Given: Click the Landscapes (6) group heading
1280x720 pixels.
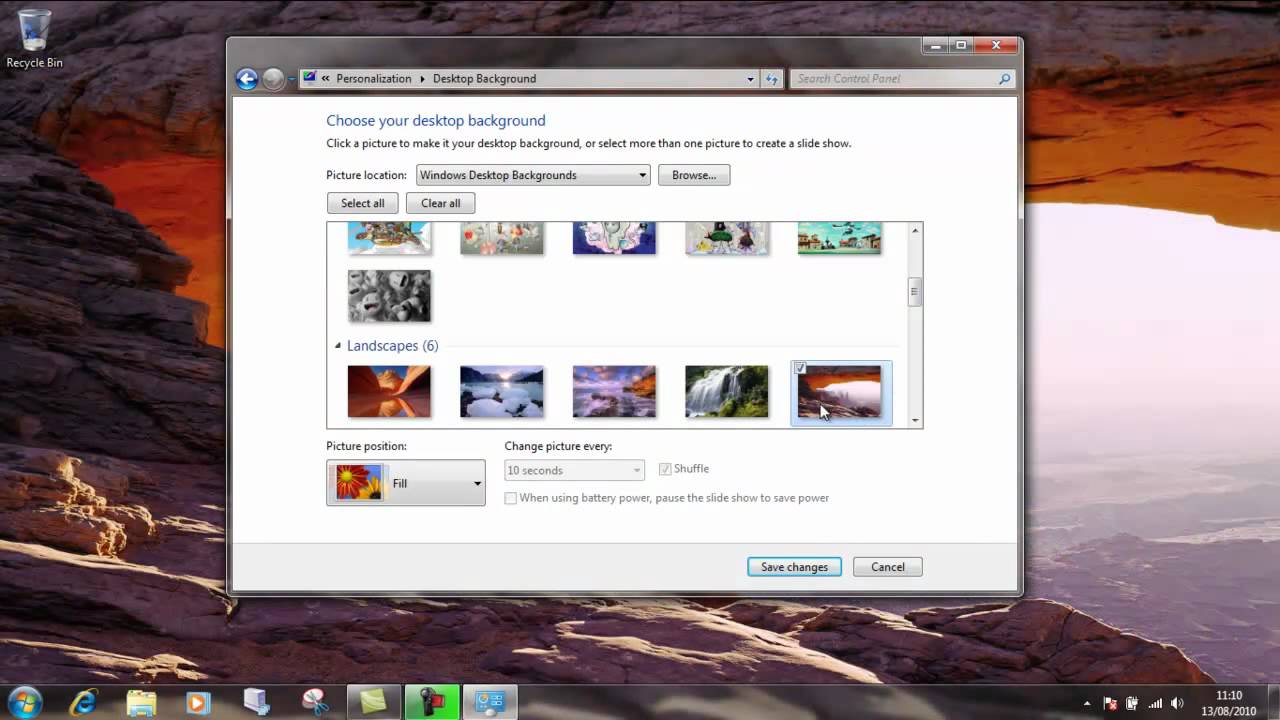Looking at the screenshot, I should 392,346.
